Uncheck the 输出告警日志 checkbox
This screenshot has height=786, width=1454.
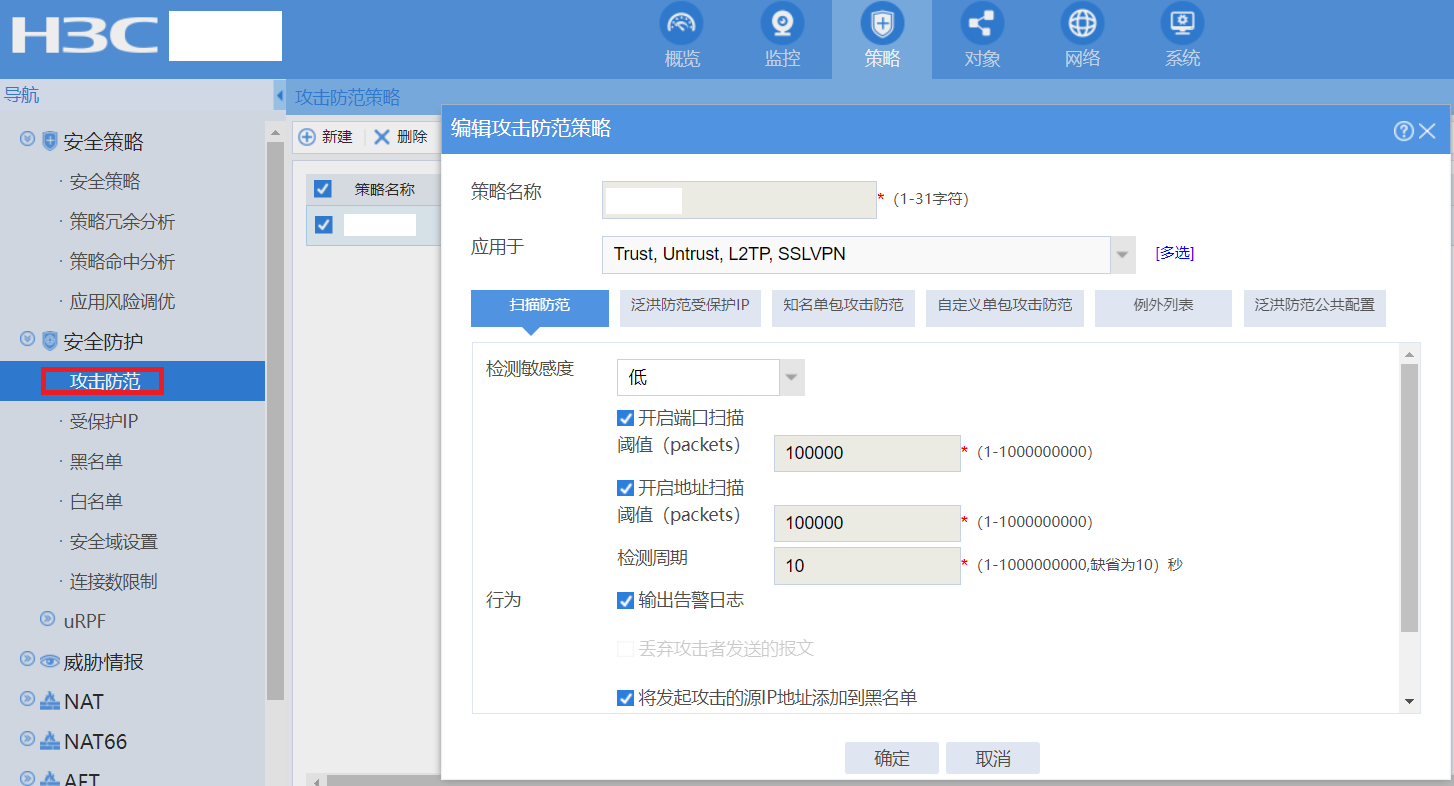626,601
